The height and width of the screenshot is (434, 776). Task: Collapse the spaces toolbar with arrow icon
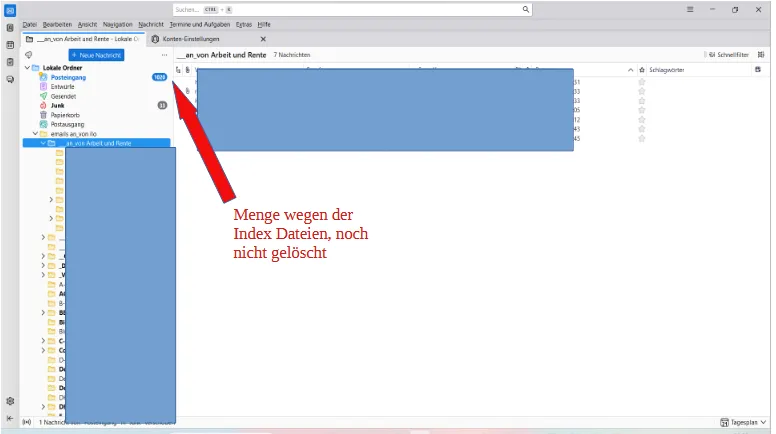10,418
